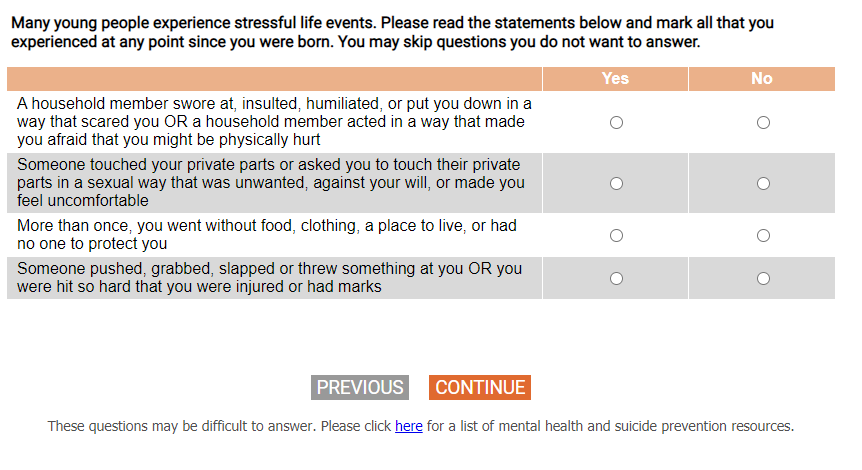
Task: Click the 'questions may be difficult' footer text
Action: pyautogui.click(x=220, y=427)
